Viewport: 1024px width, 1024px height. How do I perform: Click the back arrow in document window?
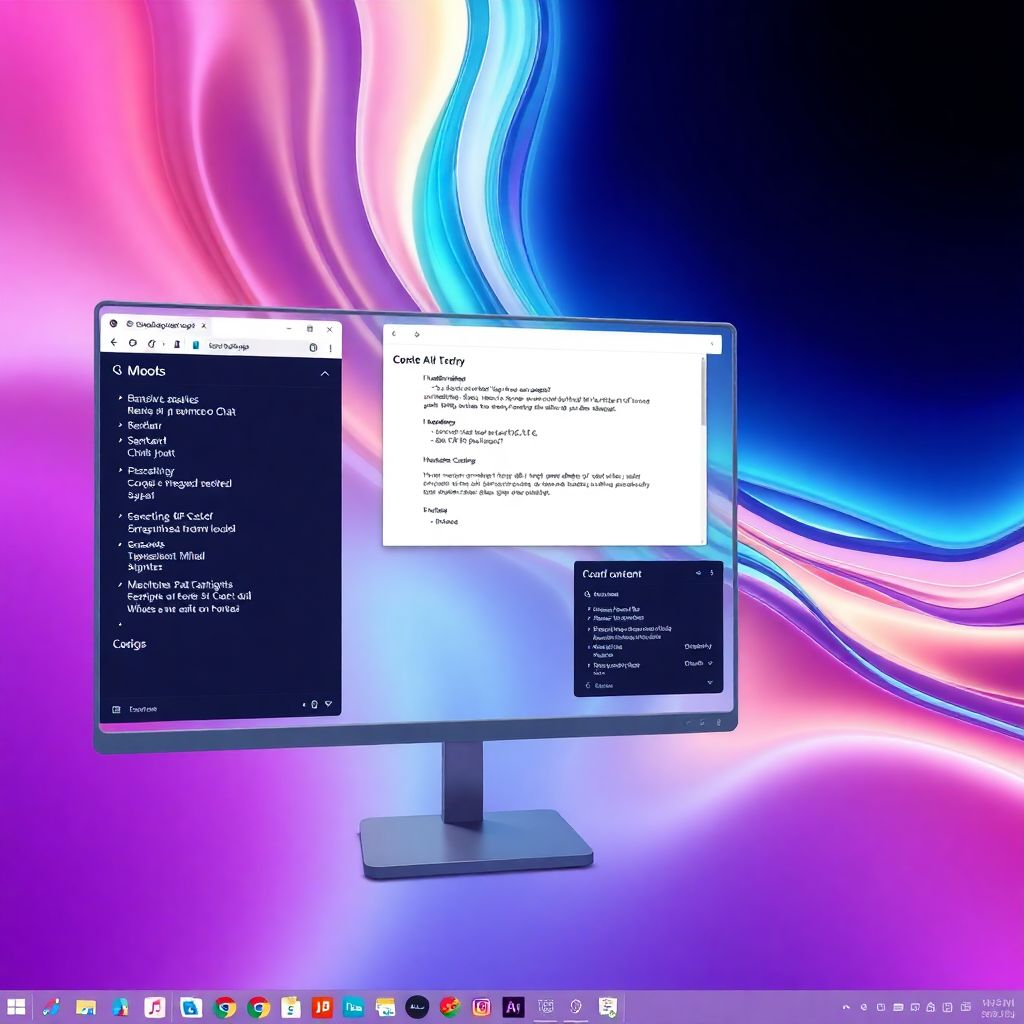click(394, 334)
